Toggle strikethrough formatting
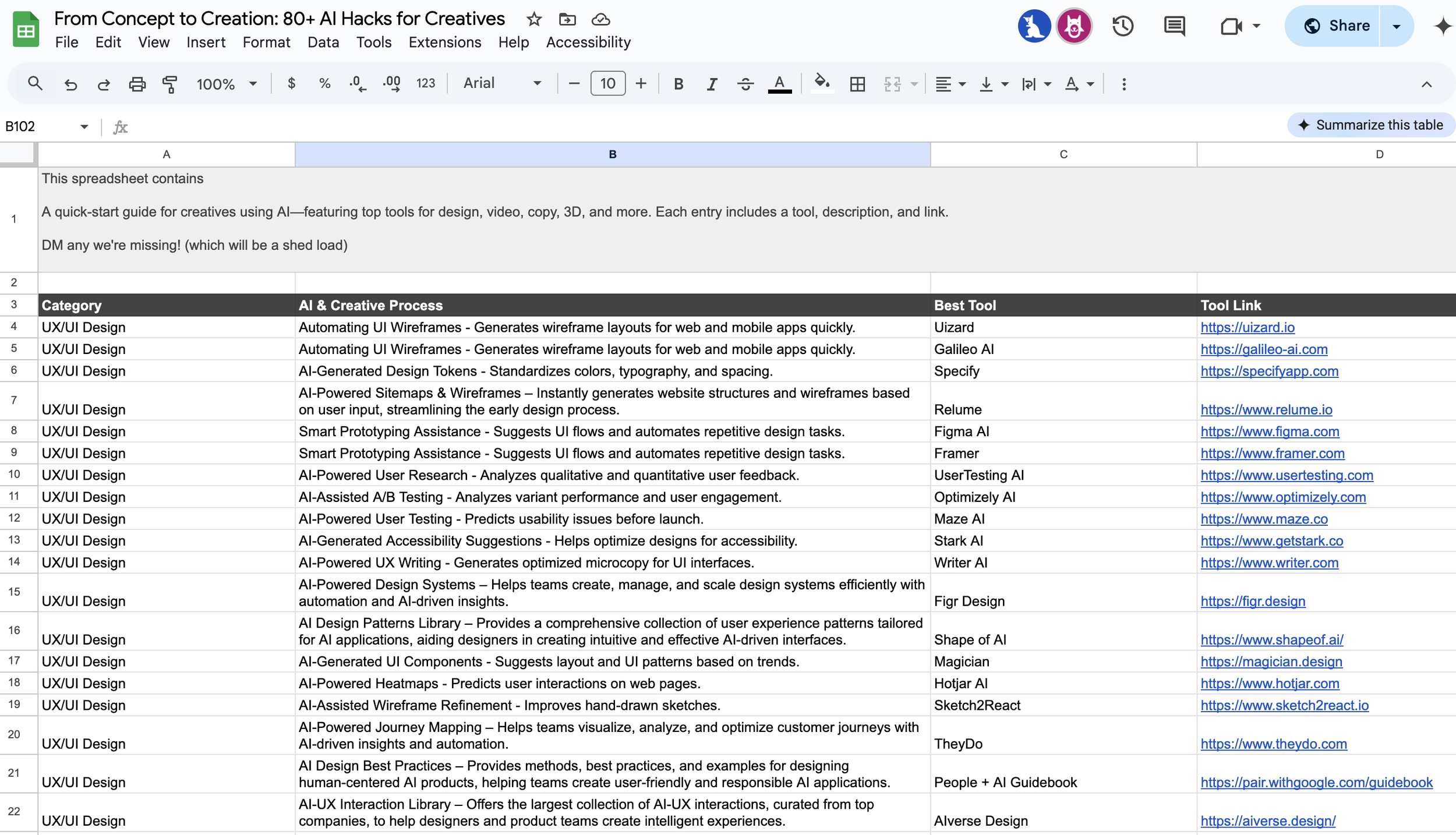The image size is (1456, 835). pyautogui.click(x=745, y=84)
